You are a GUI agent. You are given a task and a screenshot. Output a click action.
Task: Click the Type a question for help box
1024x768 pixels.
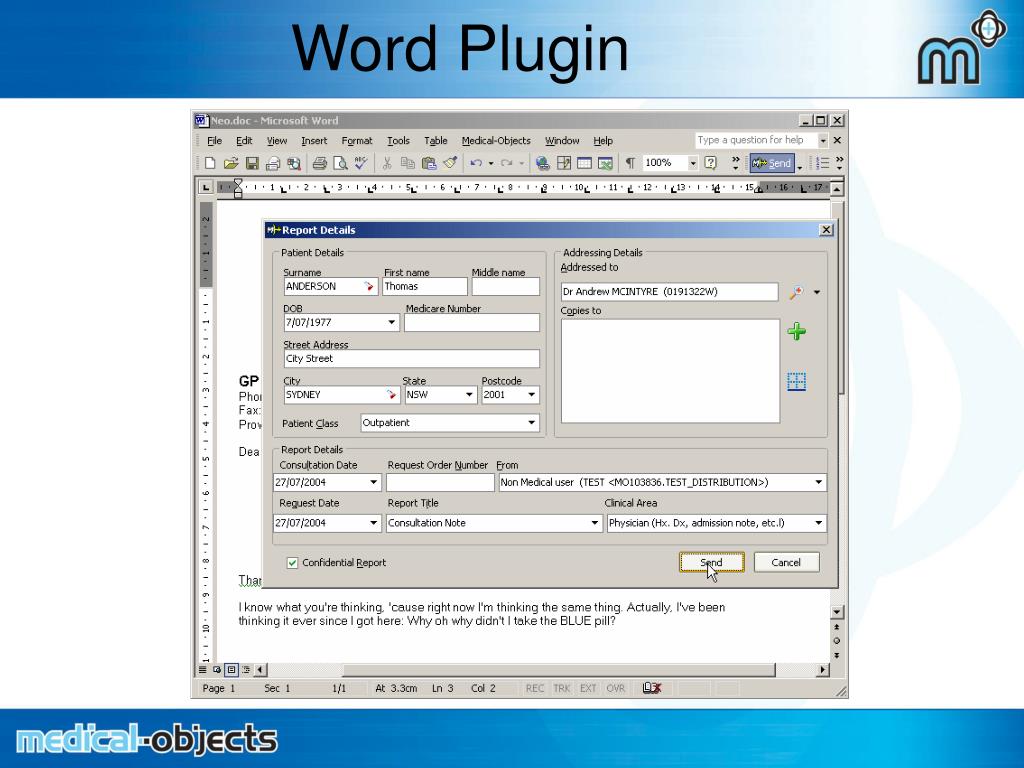click(756, 140)
